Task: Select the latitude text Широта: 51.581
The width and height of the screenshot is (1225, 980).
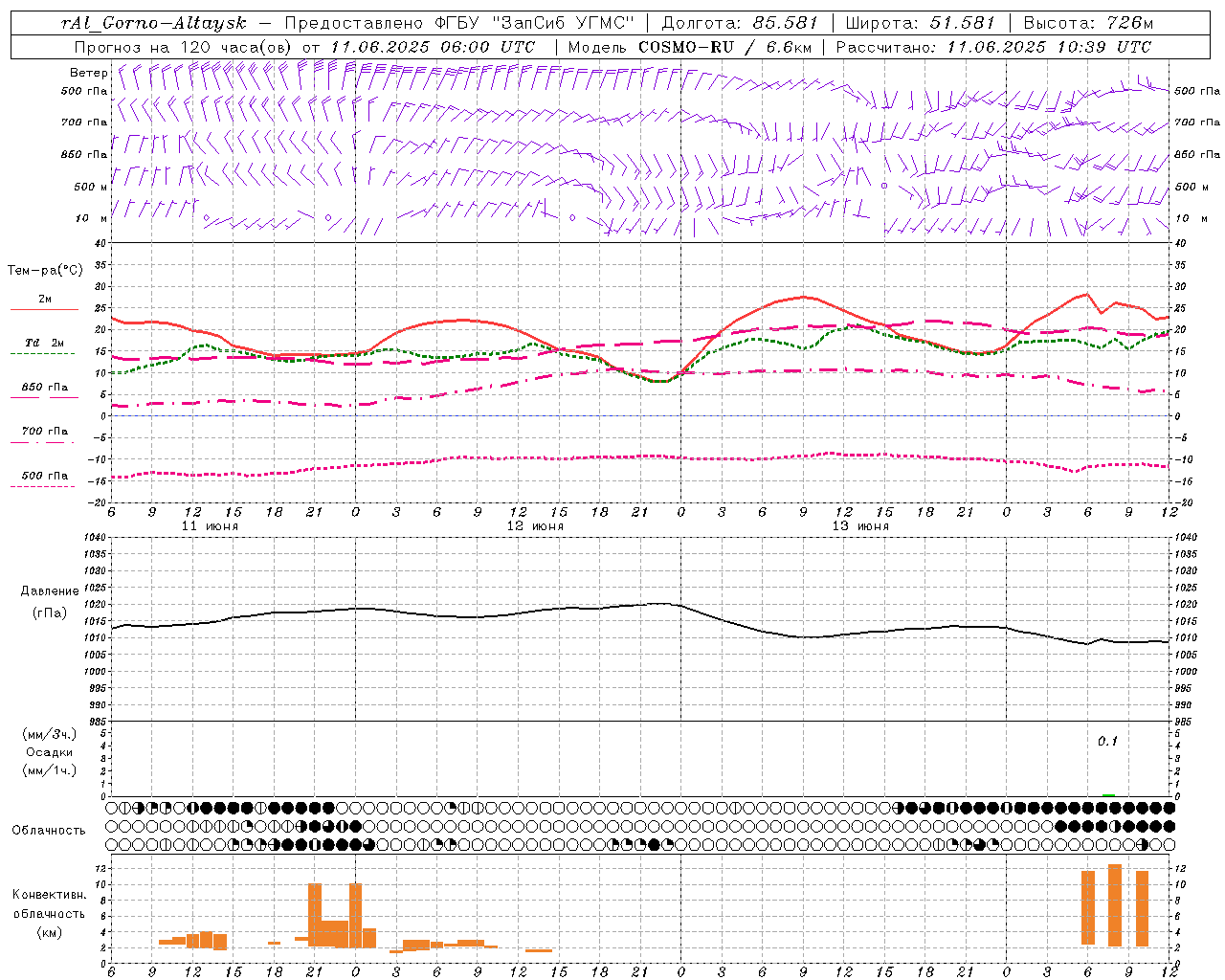Action: (920, 23)
